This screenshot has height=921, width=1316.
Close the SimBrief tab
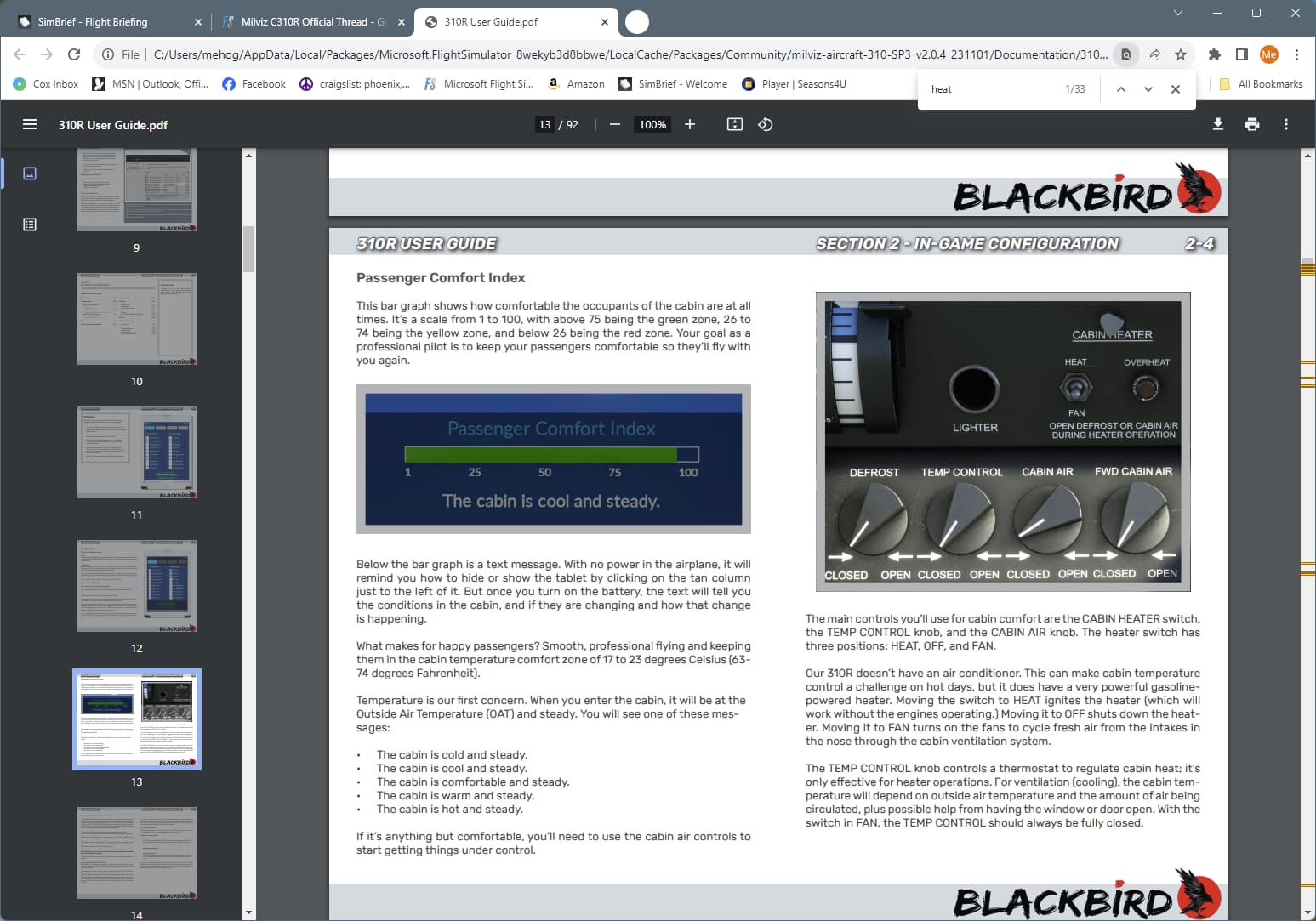click(198, 22)
